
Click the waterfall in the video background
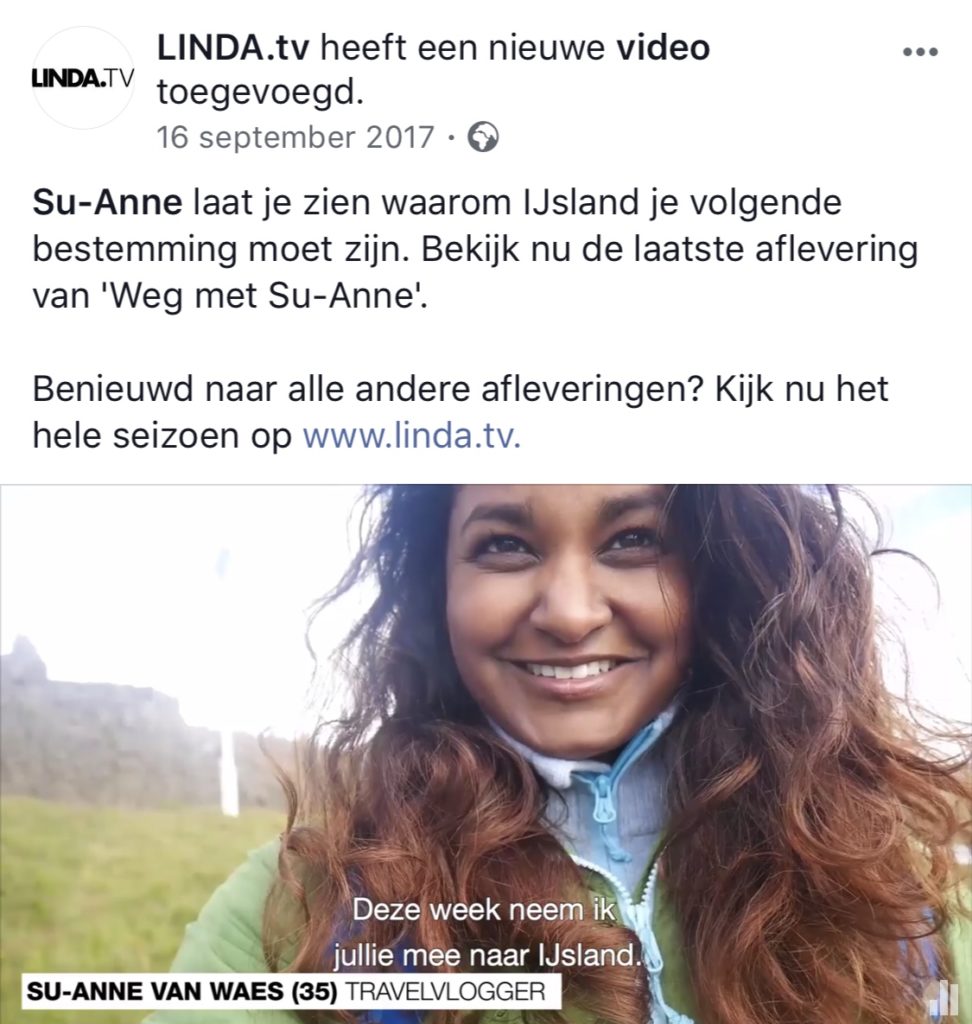click(229, 774)
